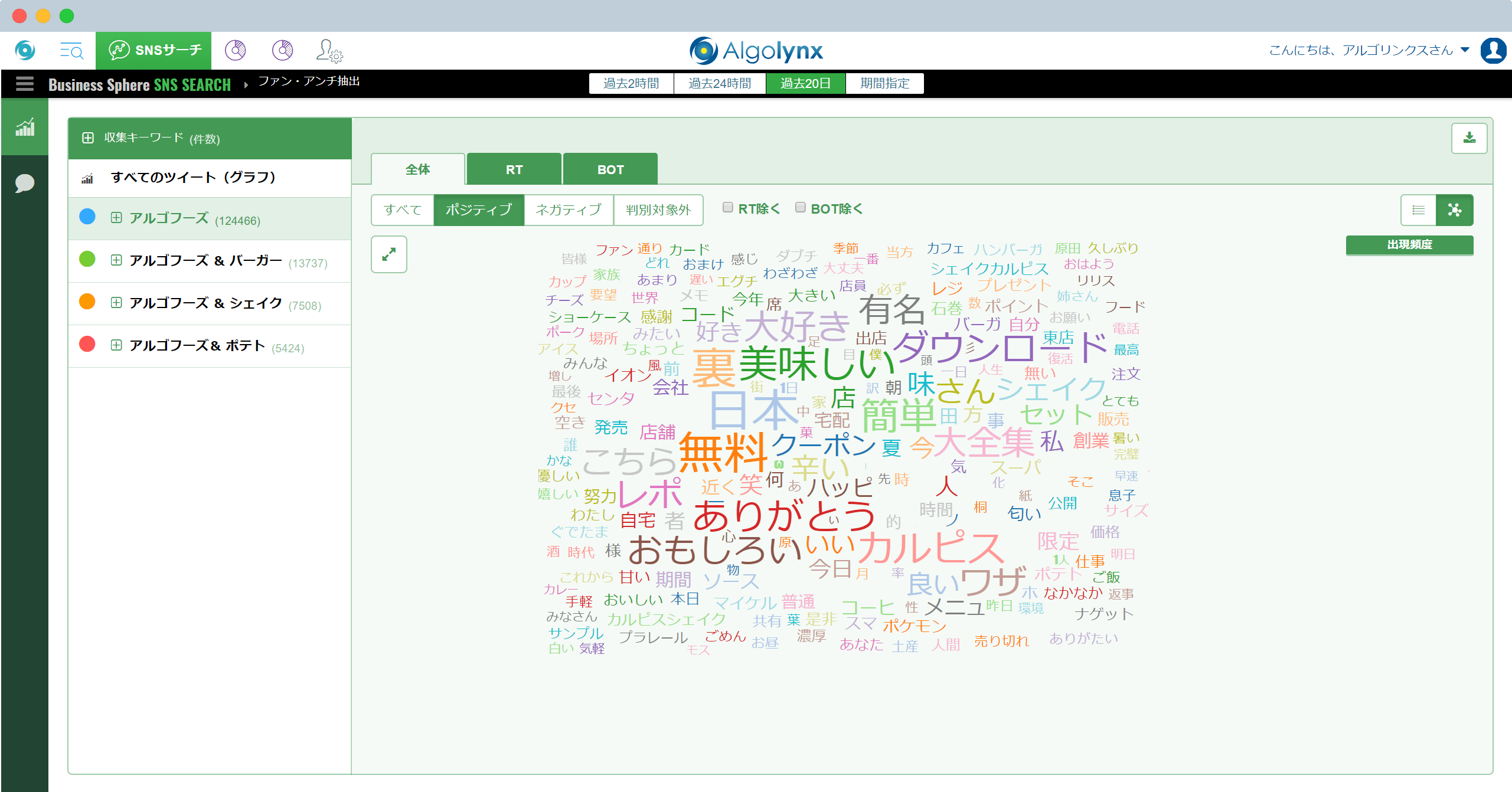Screen dimensions: 1512x792
Task: Select the ネガティブ sentiment filter
Action: tap(568, 210)
